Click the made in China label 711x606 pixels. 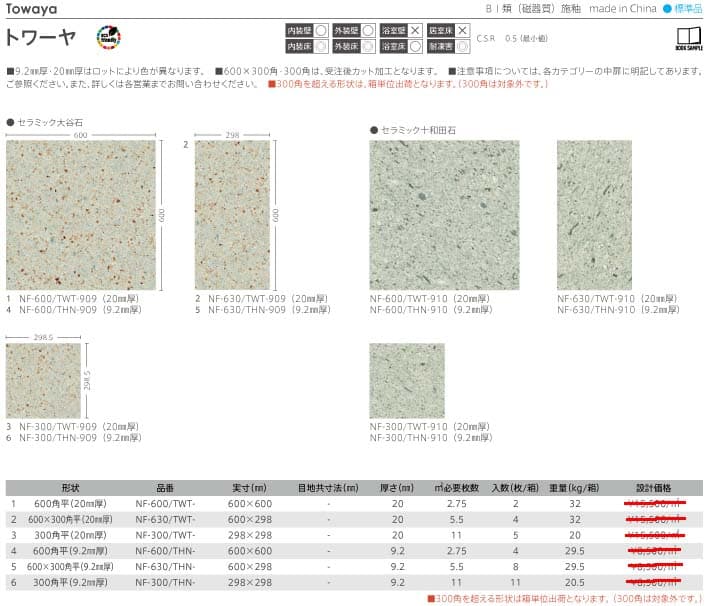623,9
